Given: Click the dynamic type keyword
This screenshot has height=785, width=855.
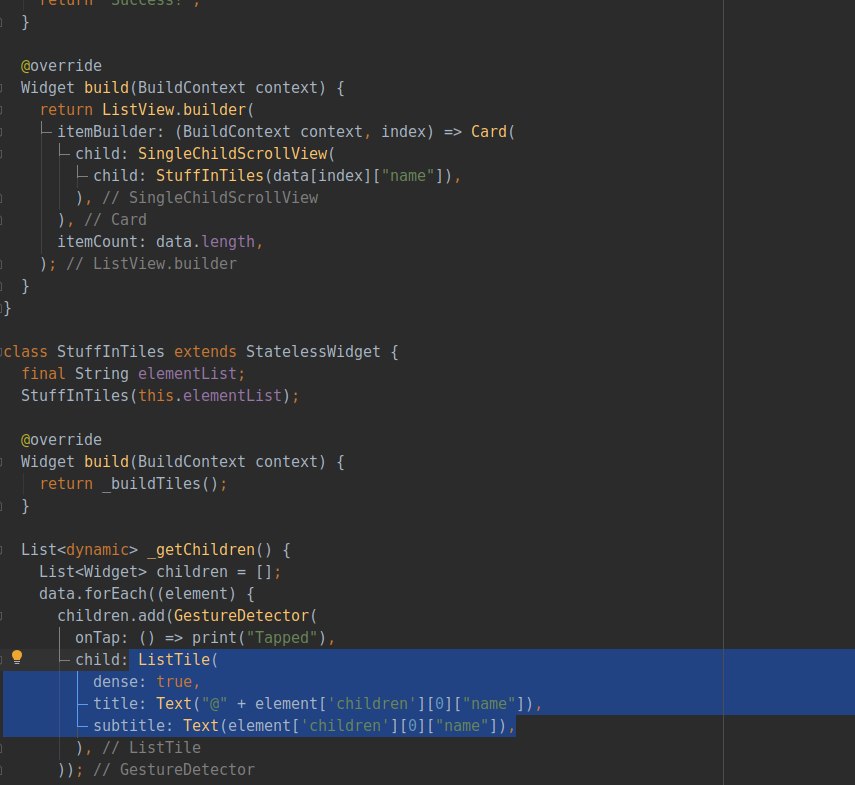Looking at the screenshot, I should (x=97, y=550).
